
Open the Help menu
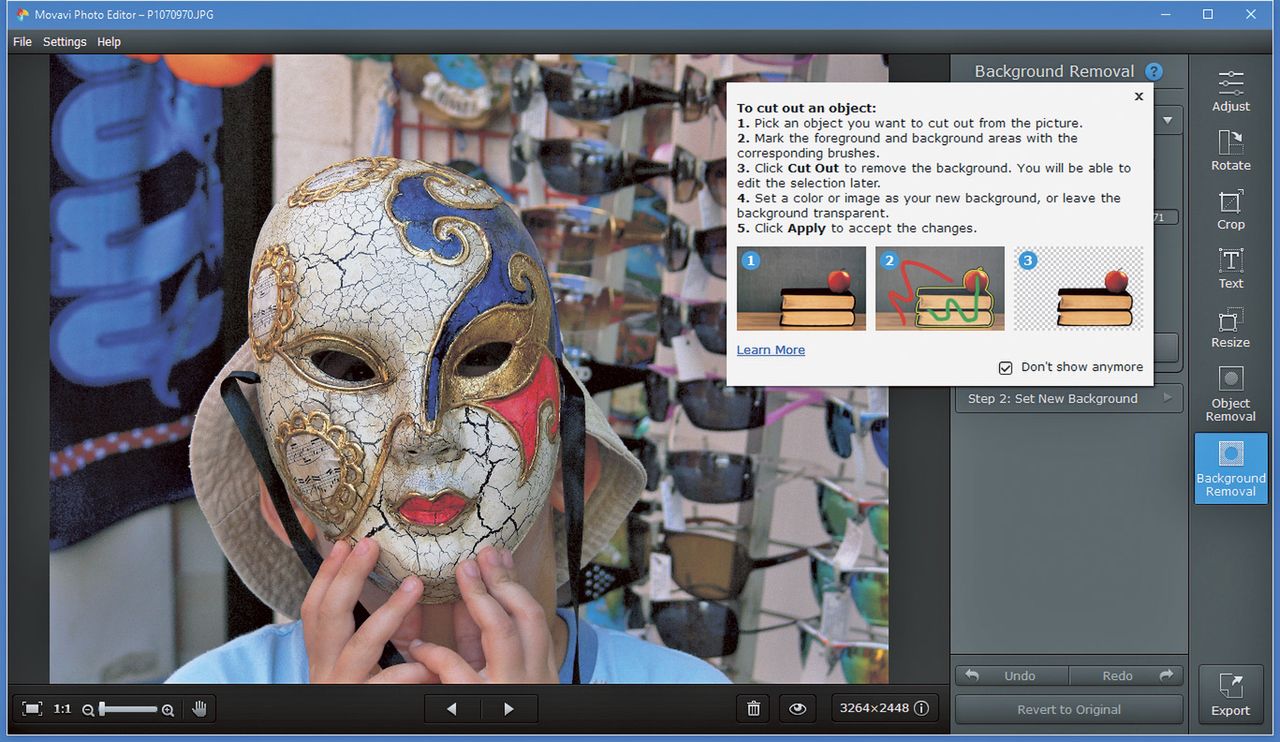point(109,42)
